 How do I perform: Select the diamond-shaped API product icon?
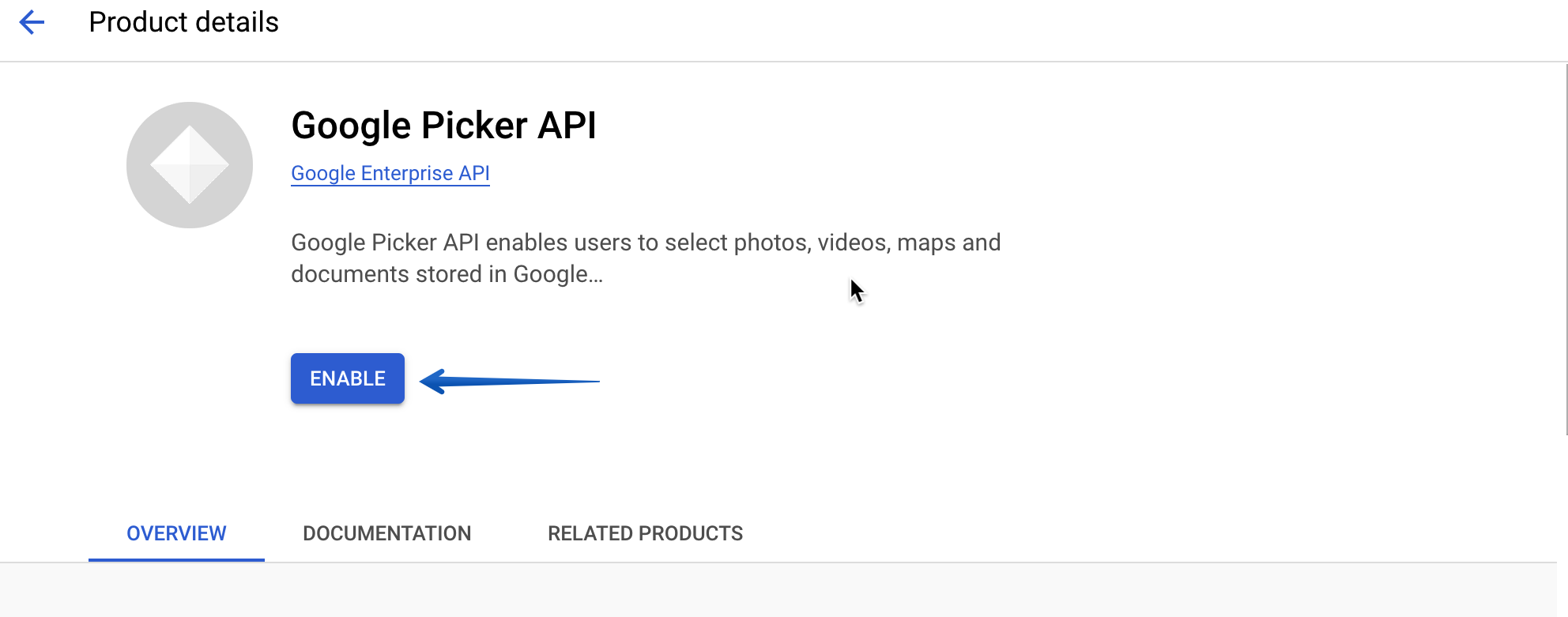[x=189, y=164]
